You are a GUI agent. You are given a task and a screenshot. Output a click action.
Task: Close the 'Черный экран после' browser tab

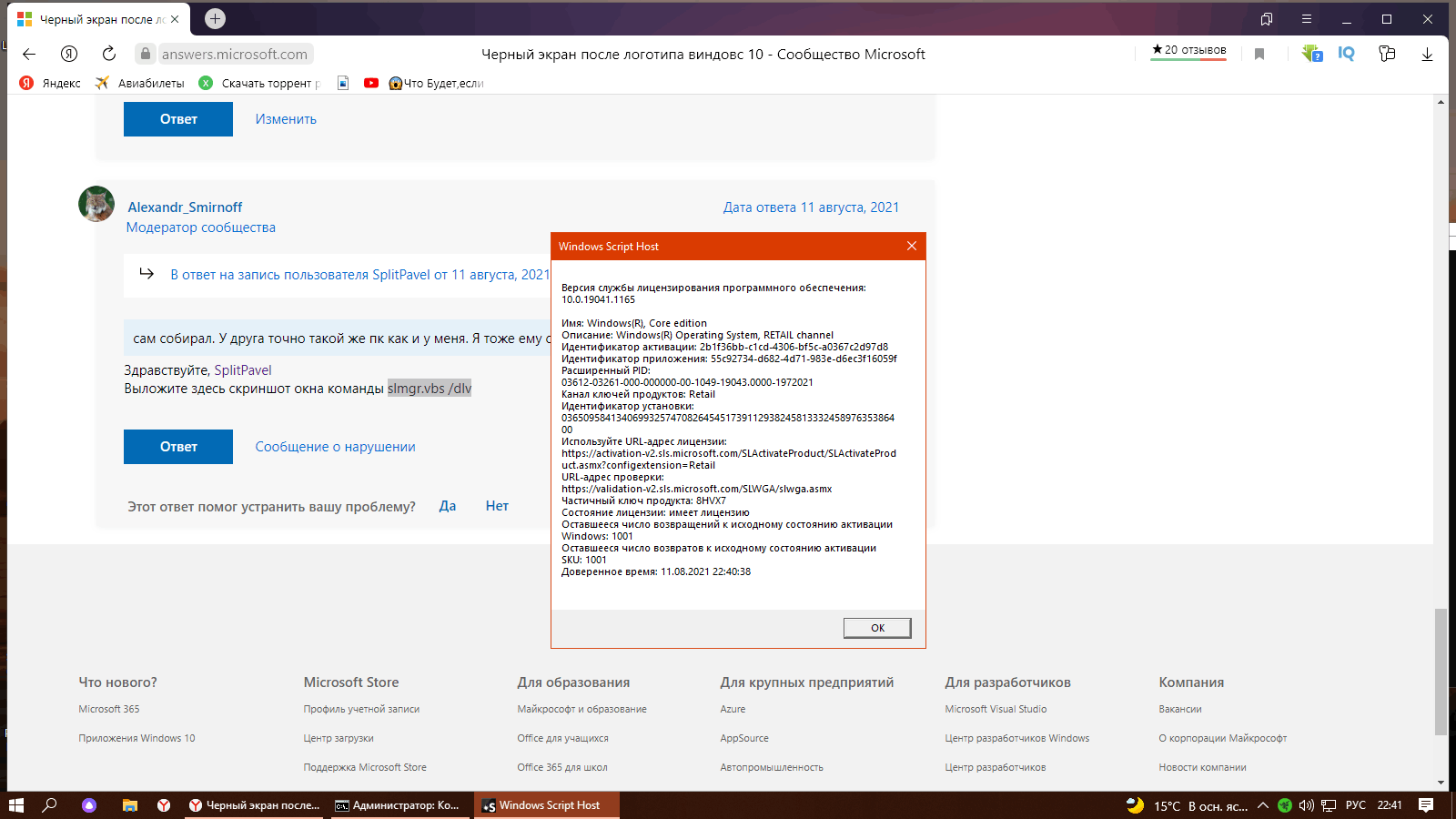pyautogui.click(x=175, y=19)
